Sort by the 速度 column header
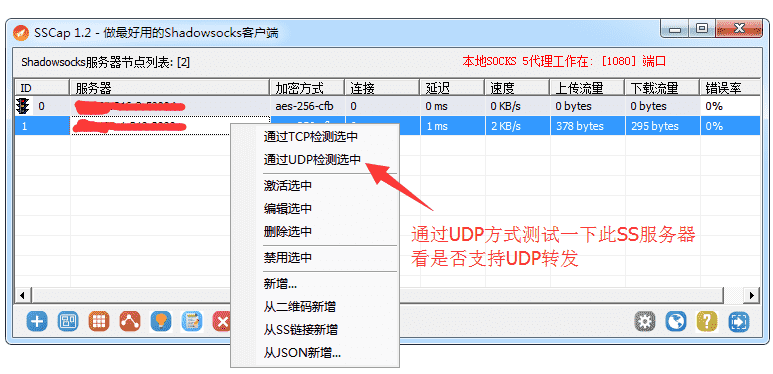The image size is (773, 374). (517, 88)
